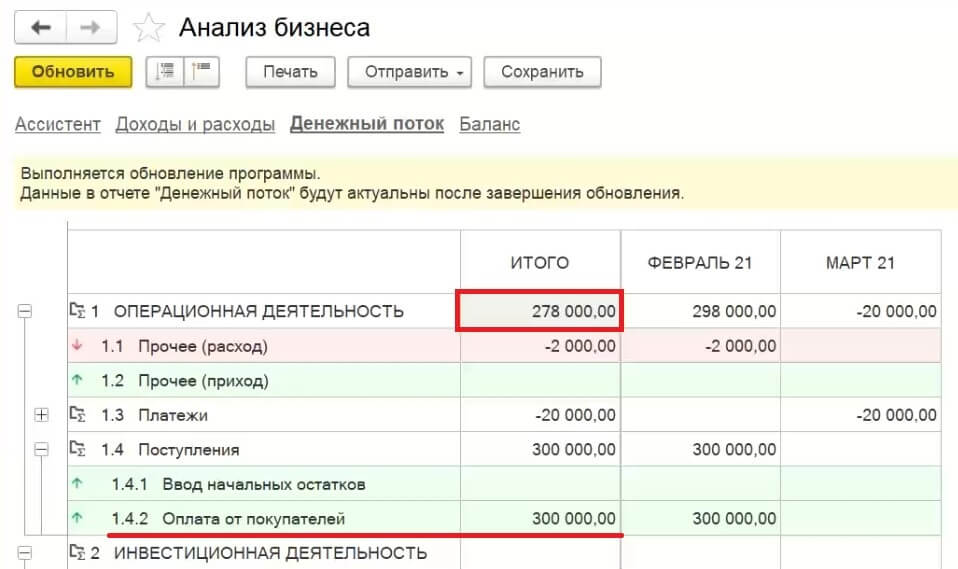Select the Прочее (расход) row label
The image size is (958, 569).
tap(202, 346)
